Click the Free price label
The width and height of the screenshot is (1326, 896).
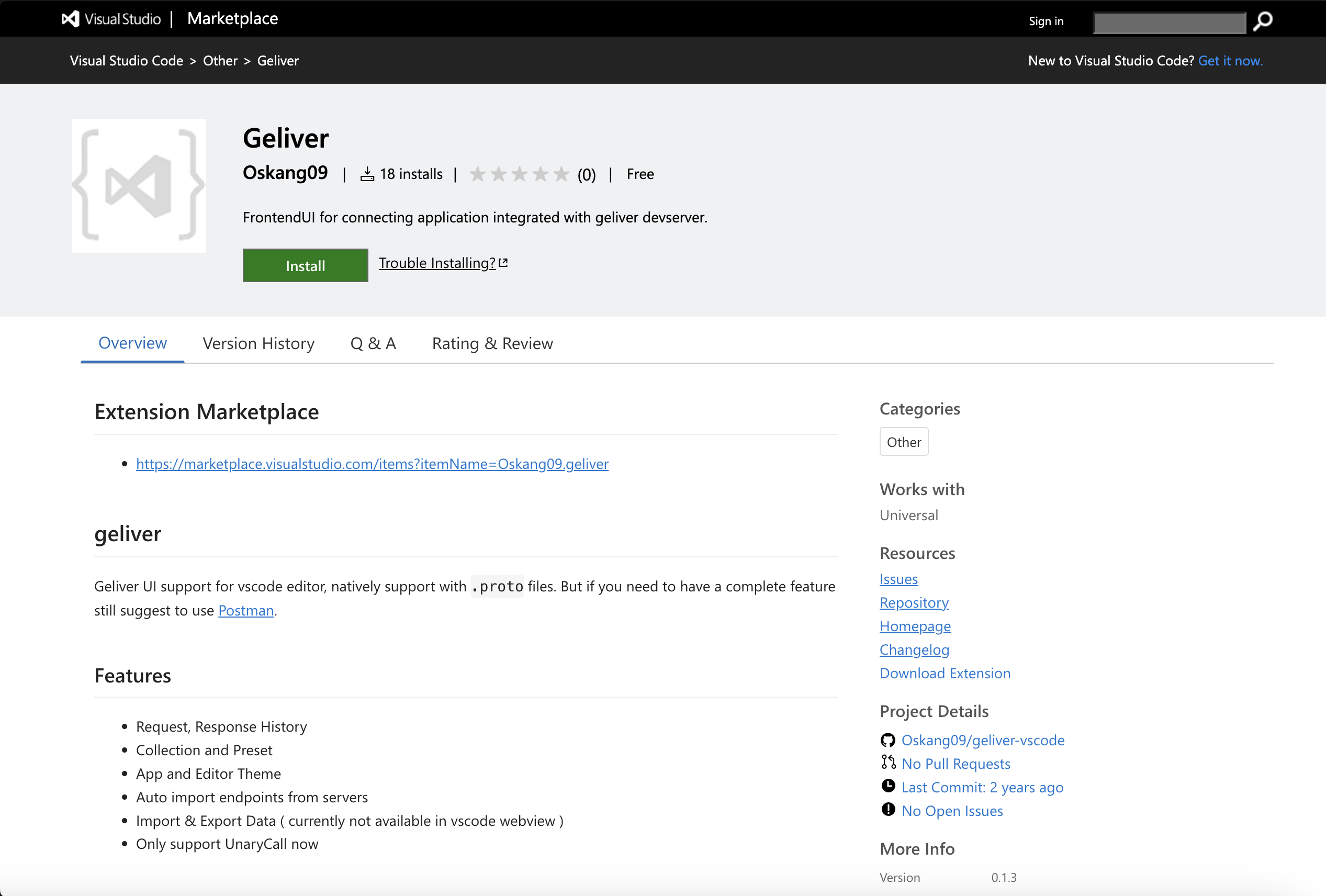tap(640, 174)
